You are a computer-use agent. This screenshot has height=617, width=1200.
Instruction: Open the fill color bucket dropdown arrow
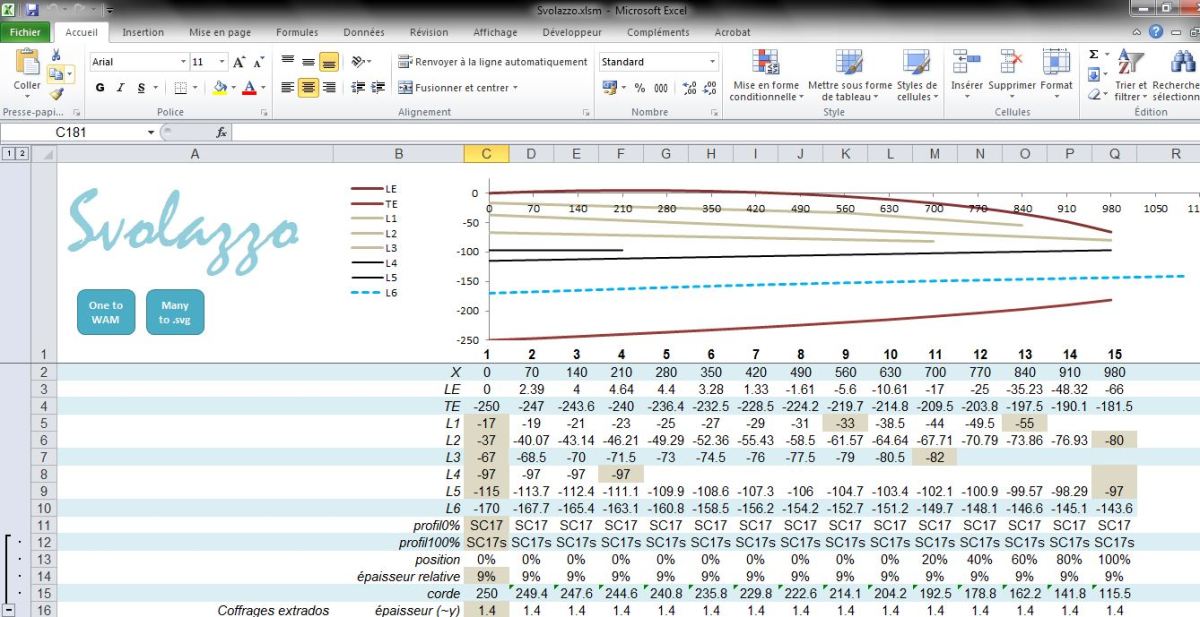tap(233, 88)
